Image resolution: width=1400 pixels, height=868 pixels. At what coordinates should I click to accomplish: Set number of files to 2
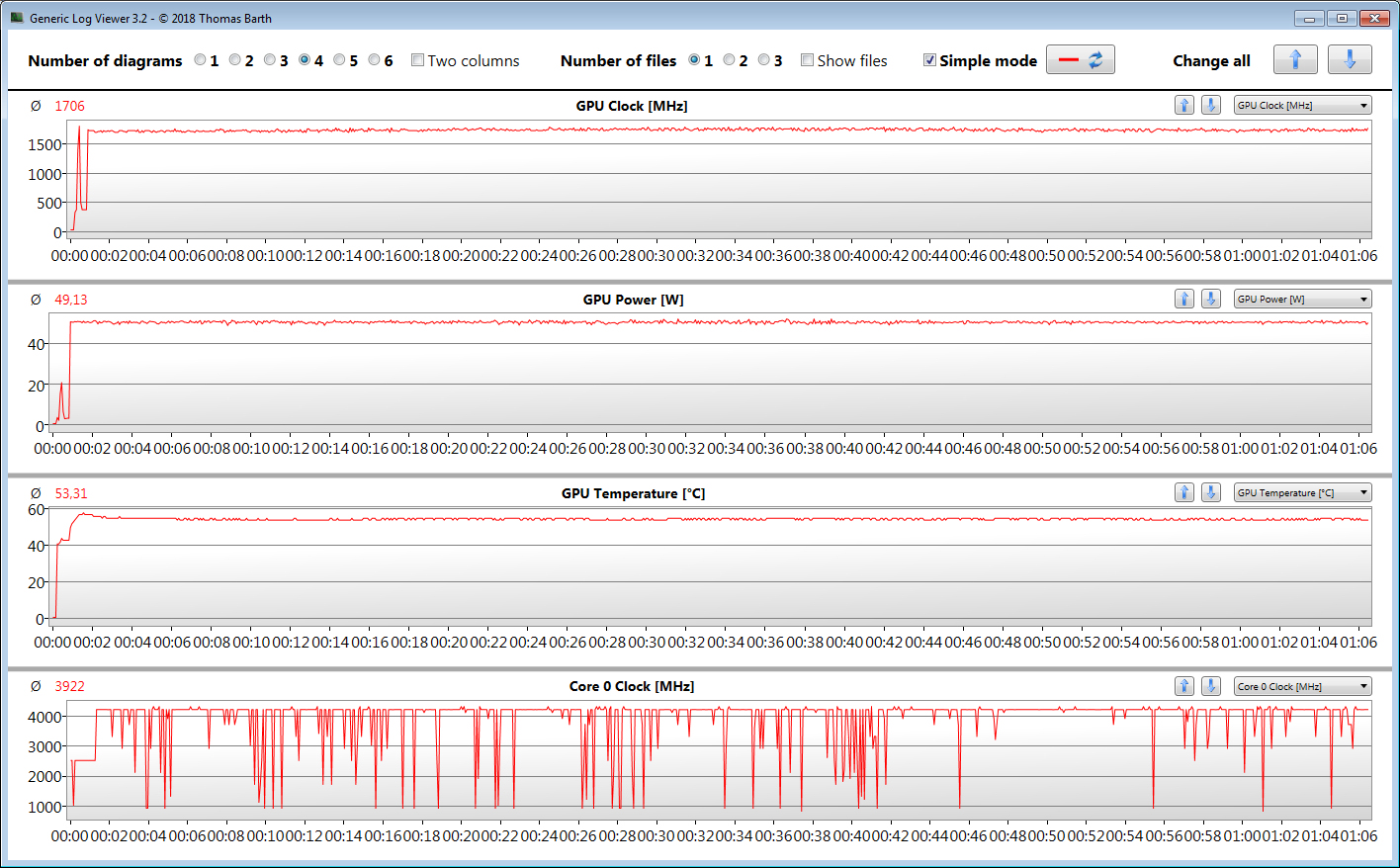pos(730,60)
